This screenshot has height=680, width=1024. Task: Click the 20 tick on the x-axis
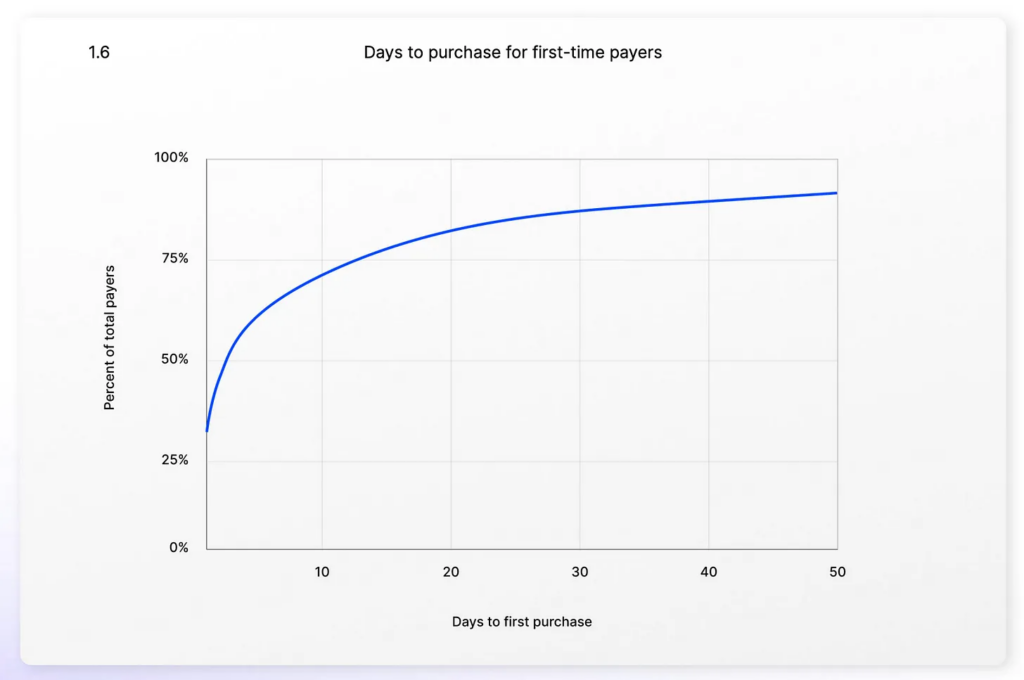[x=451, y=572]
